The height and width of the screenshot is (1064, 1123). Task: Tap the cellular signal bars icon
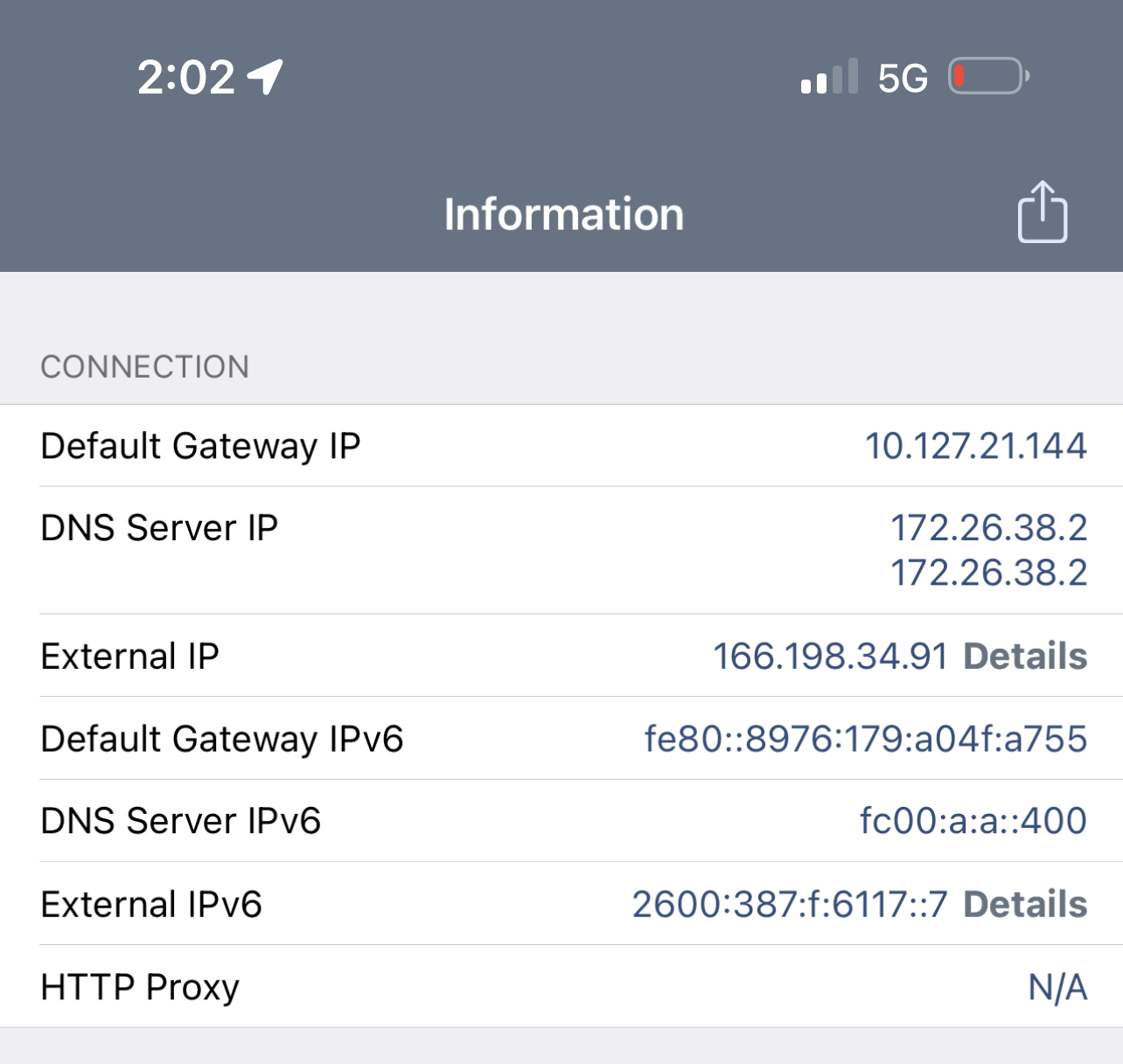pyautogui.click(x=828, y=78)
